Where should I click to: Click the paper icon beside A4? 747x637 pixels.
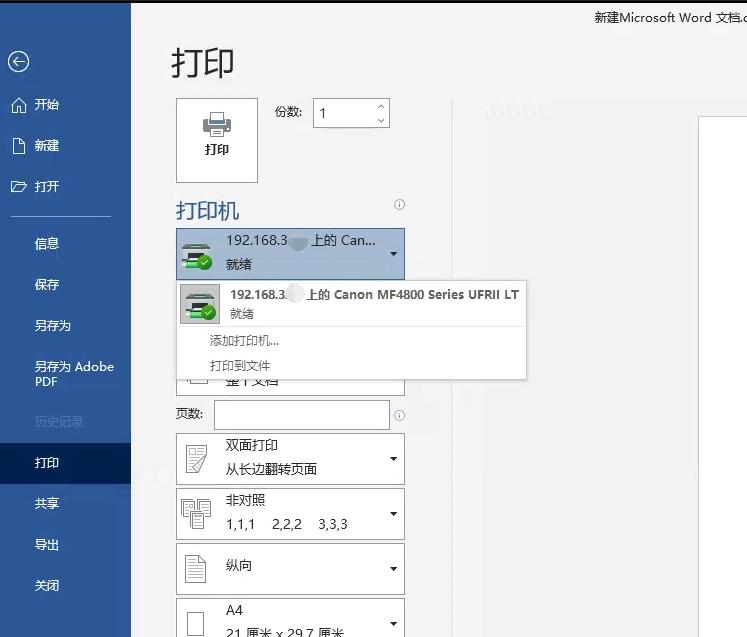coord(195,624)
